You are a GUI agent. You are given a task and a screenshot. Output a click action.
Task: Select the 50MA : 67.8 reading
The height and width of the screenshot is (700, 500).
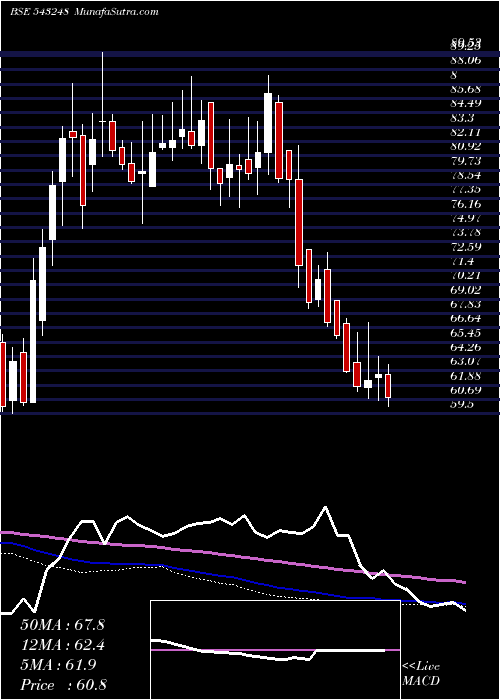[x=62, y=625]
